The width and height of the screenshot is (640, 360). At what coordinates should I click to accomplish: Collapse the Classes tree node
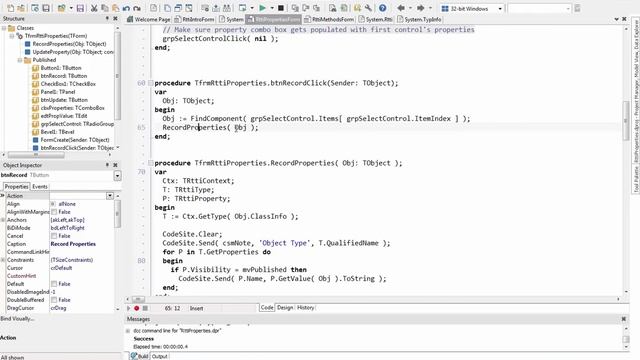point(4,28)
